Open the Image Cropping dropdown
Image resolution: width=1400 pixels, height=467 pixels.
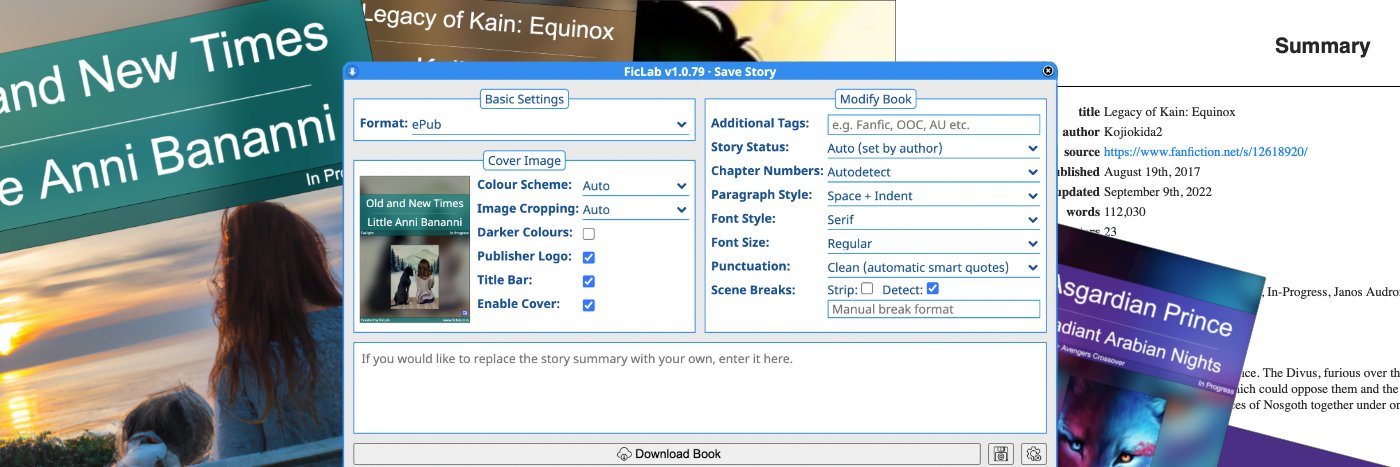pos(635,209)
